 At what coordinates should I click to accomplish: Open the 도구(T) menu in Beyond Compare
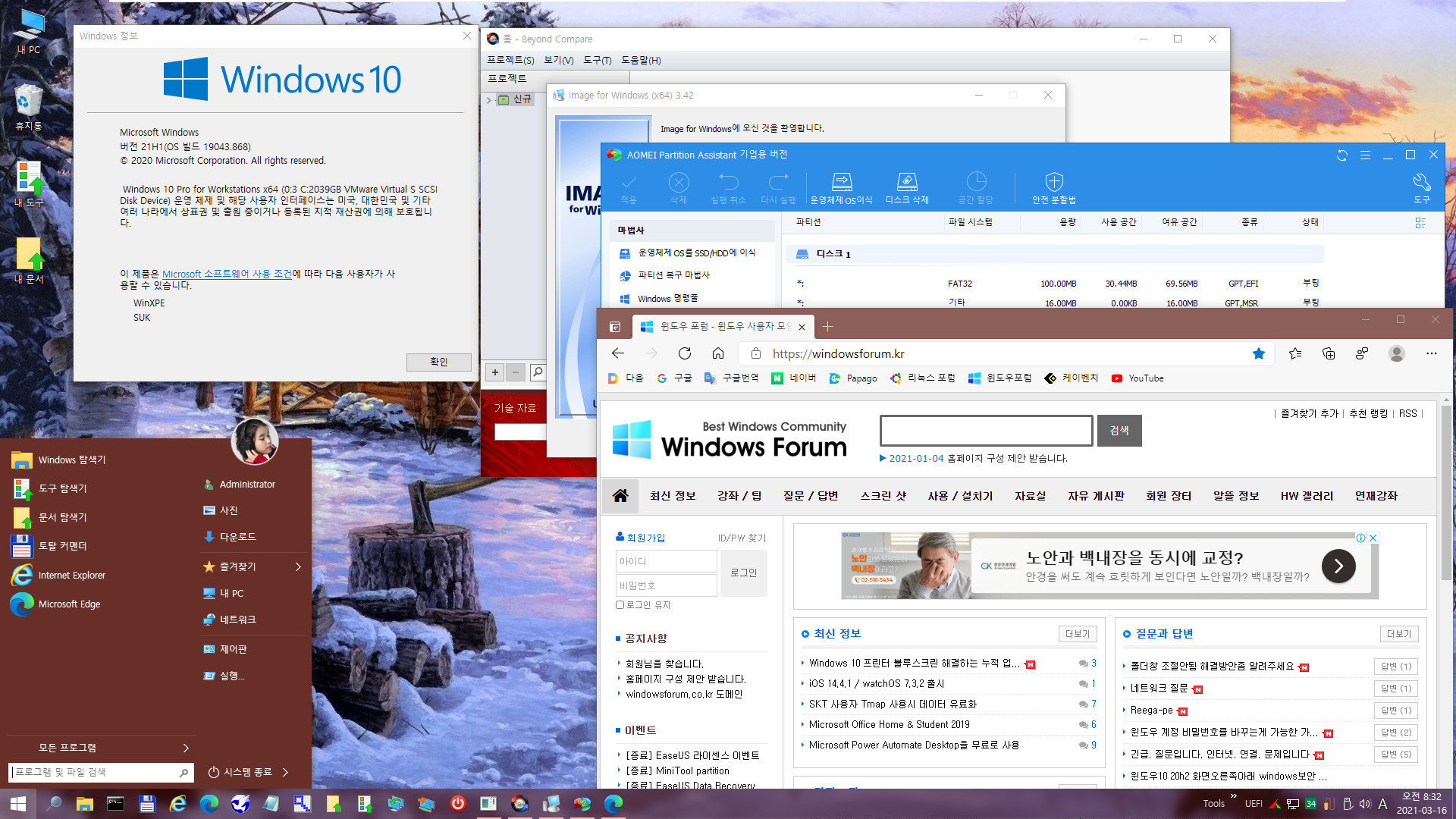click(598, 61)
